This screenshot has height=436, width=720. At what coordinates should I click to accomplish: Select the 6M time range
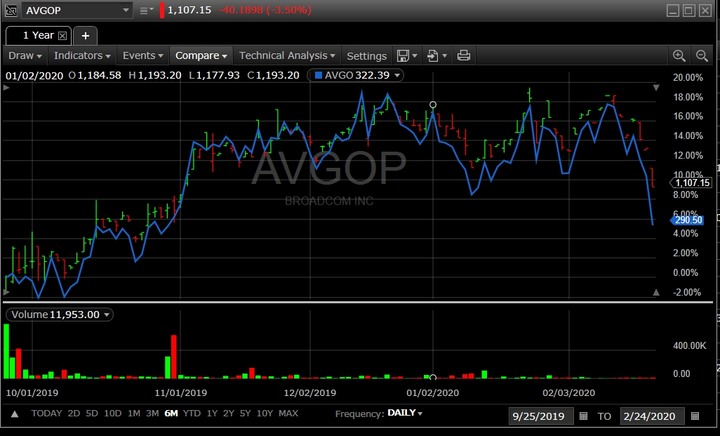point(171,414)
